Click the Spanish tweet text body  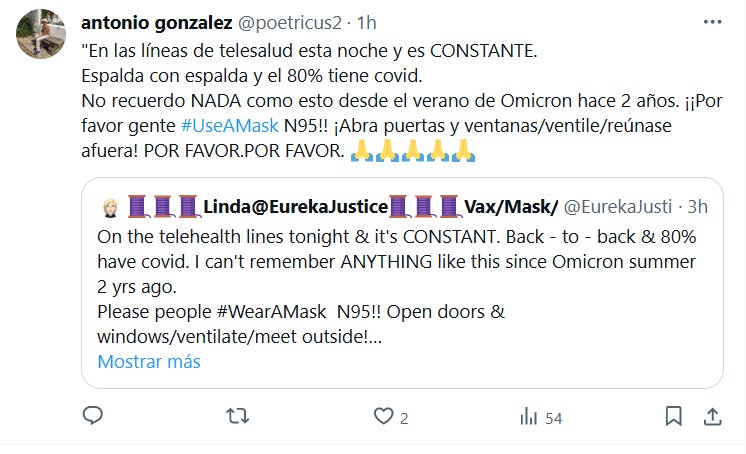point(402,100)
